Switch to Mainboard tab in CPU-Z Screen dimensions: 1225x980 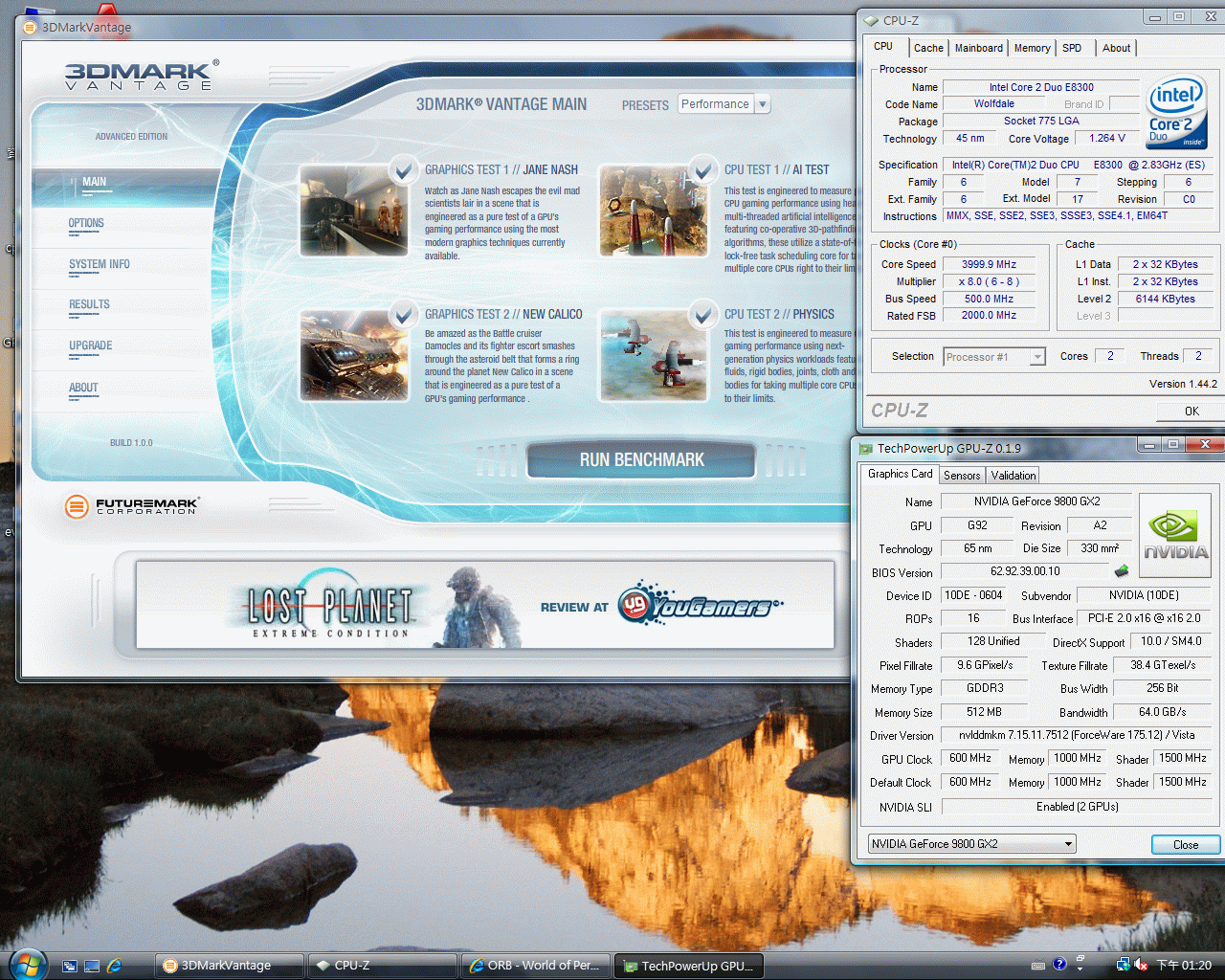(979, 48)
